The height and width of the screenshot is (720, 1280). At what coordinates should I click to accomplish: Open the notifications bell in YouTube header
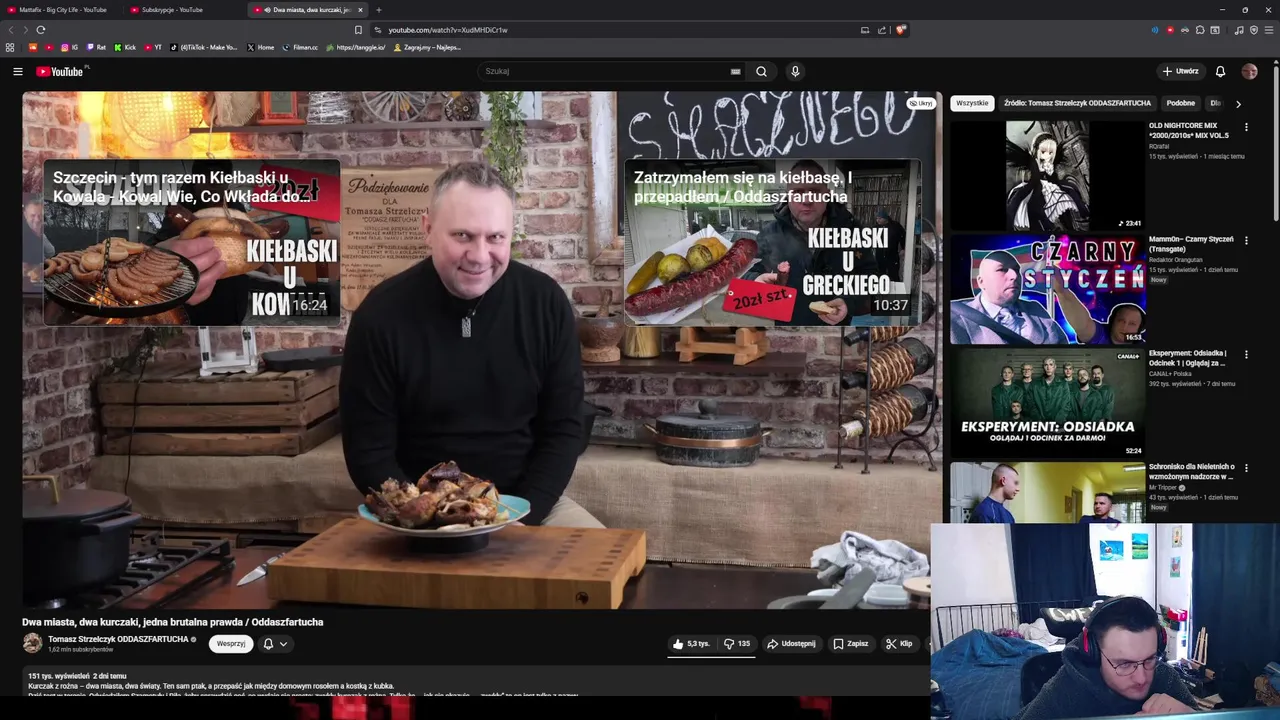tap(1220, 71)
